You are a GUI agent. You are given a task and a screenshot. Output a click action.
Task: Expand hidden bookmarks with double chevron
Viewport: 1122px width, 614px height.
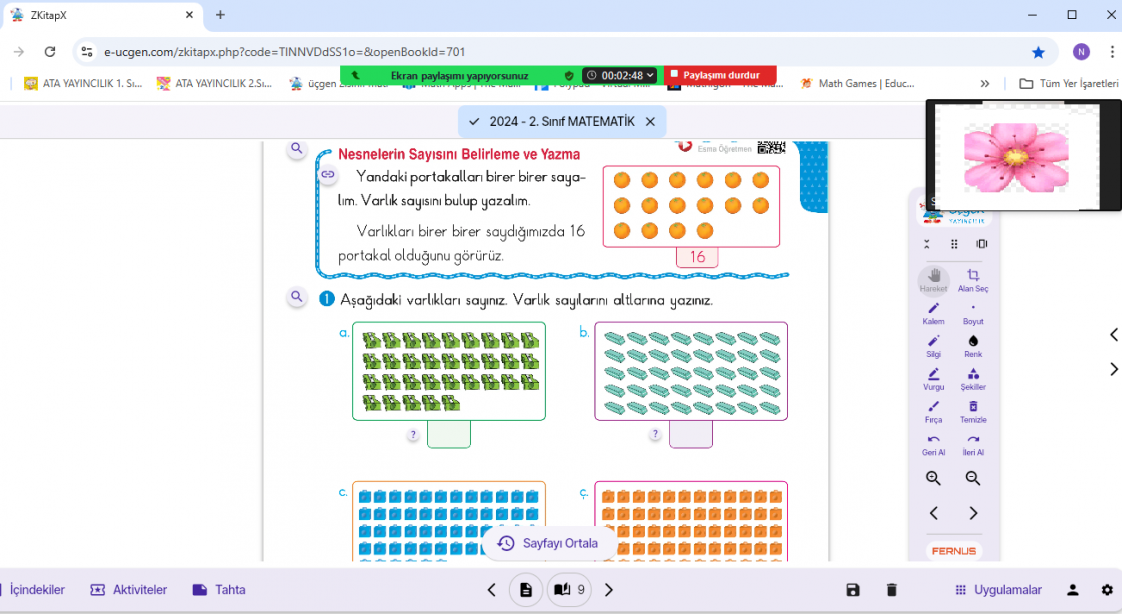pos(985,84)
